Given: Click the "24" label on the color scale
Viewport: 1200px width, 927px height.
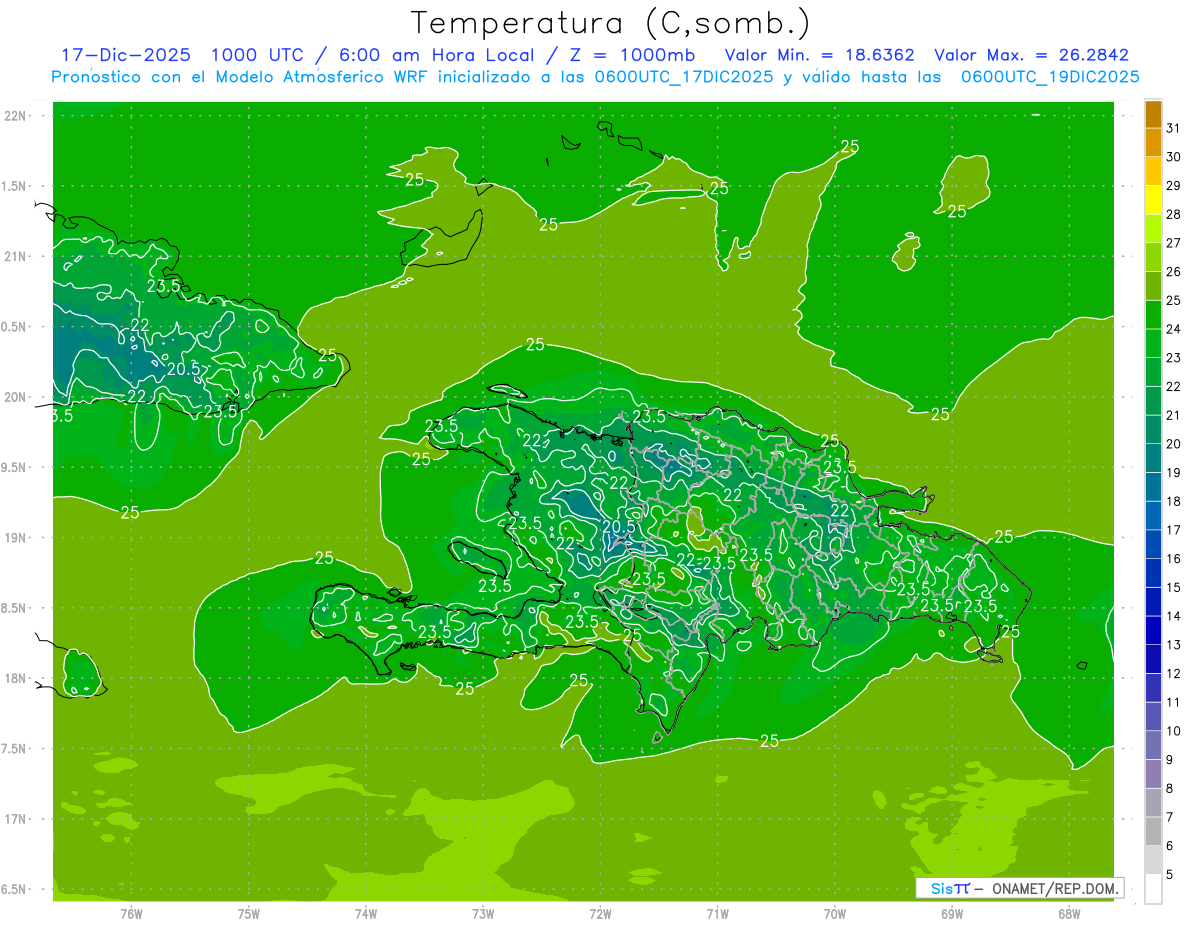Looking at the screenshot, I should click(x=1174, y=329).
